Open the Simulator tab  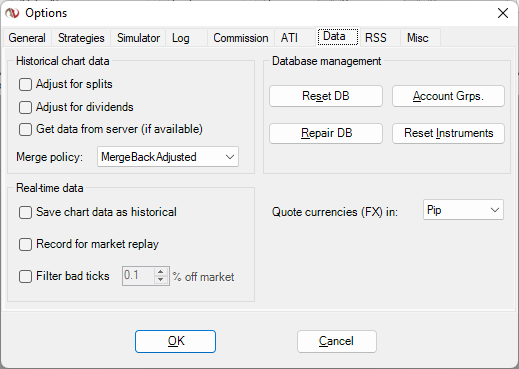[x=138, y=38]
